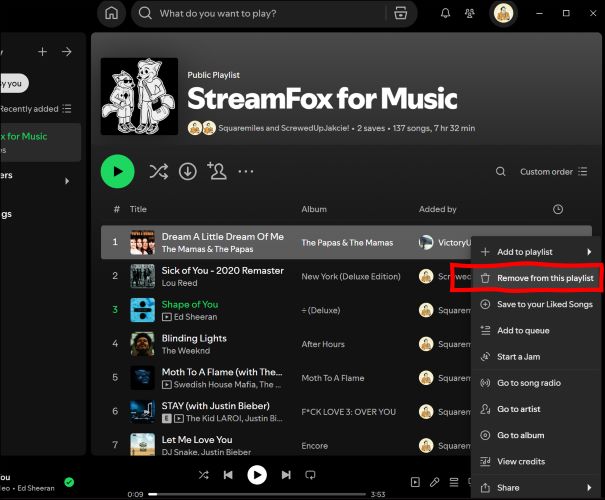The height and width of the screenshot is (500, 605).
Task: Invite collaborators to the playlist
Action: (217, 171)
